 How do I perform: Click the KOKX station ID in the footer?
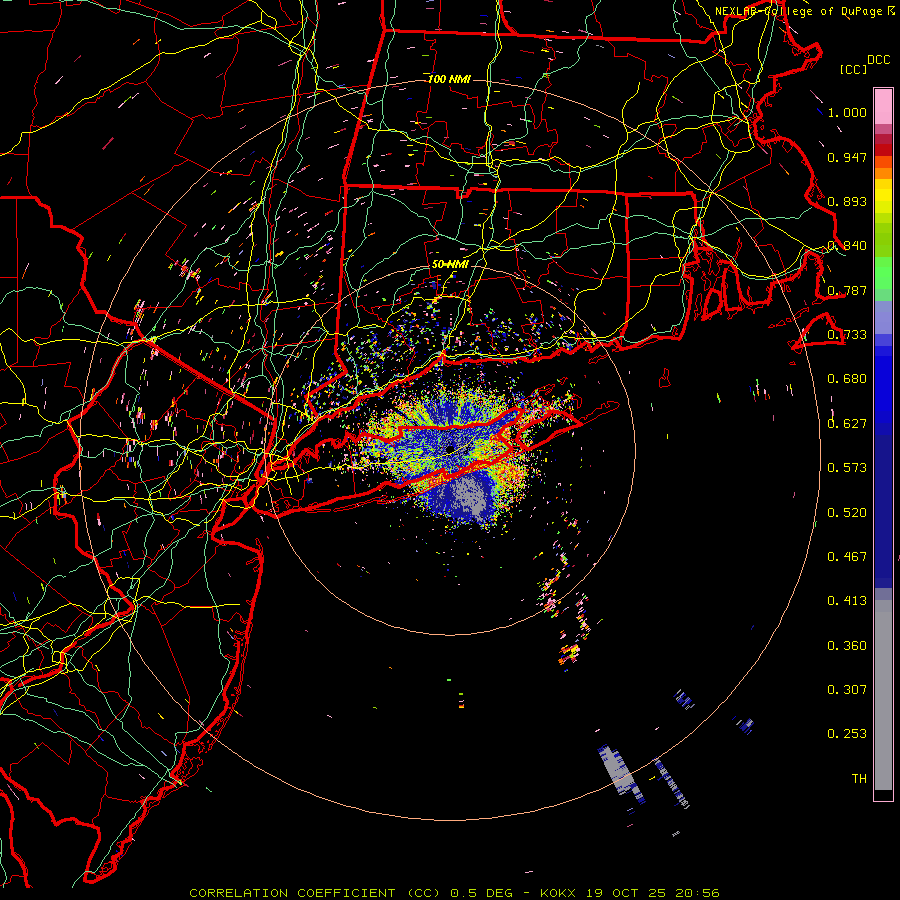[560, 893]
